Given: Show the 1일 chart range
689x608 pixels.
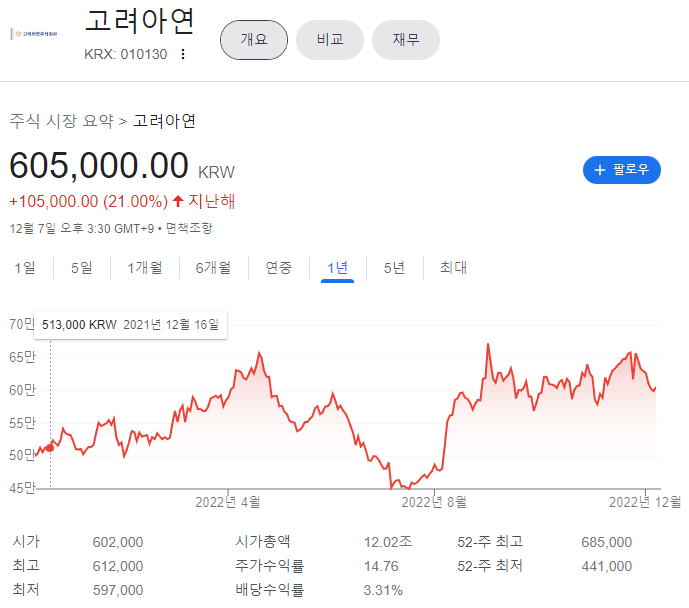Looking at the screenshot, I should (25, 268).
